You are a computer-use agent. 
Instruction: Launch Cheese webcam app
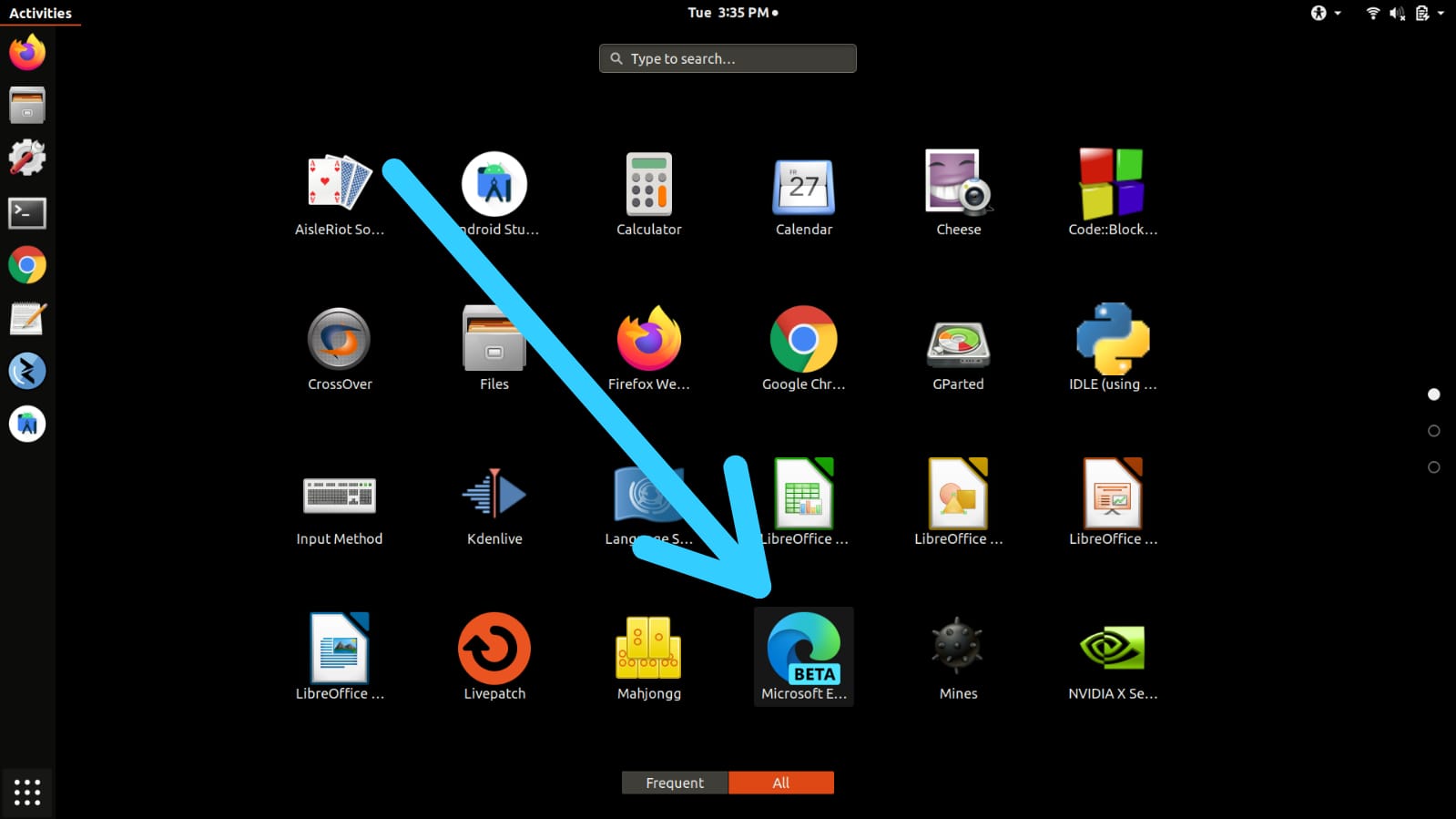point(959,192)
